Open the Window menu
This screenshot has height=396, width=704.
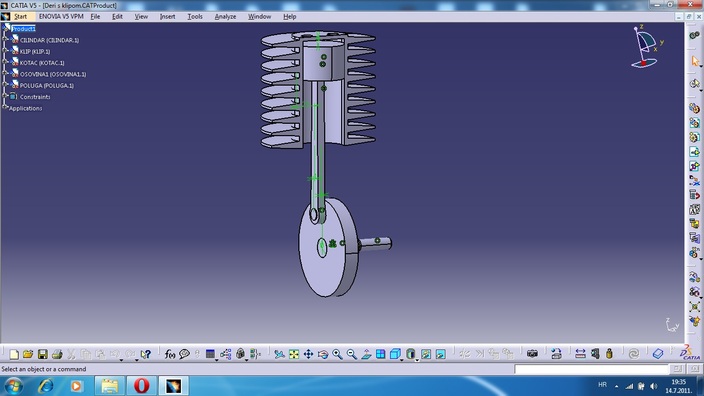pyautogui.click(x=260, y=17)
